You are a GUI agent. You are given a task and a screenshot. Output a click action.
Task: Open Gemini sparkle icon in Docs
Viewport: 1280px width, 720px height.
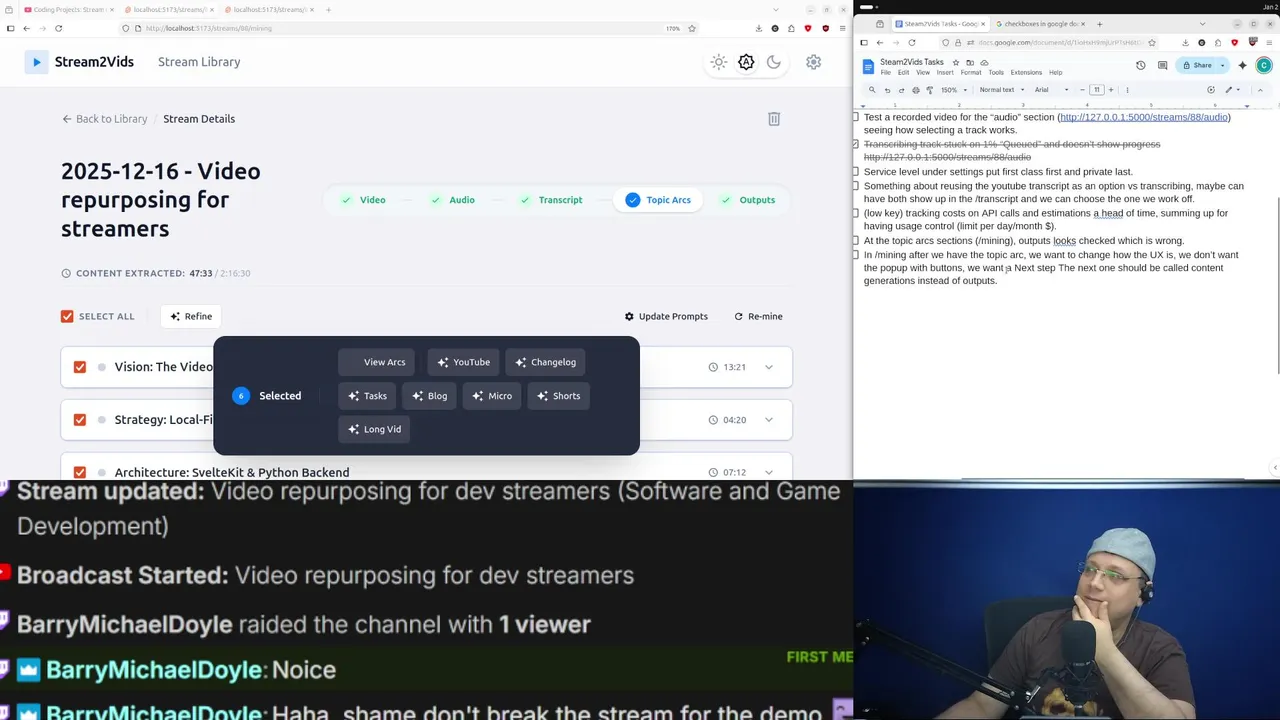(1242, 66)
